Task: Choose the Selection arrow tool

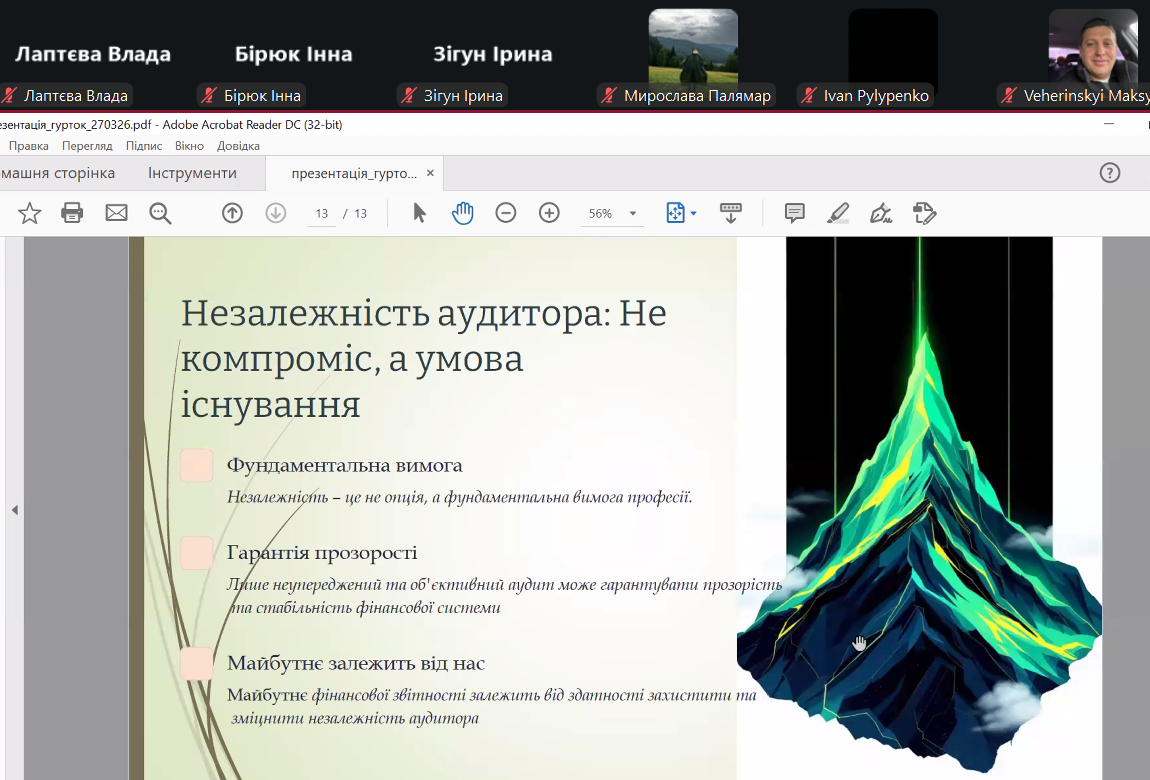Action: 419,213
